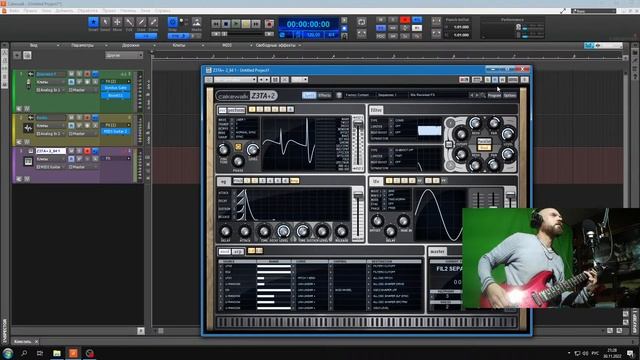This screenshot has height=360, width=640.
Task: Rewind transport to the start
Action: click(216, 24)
